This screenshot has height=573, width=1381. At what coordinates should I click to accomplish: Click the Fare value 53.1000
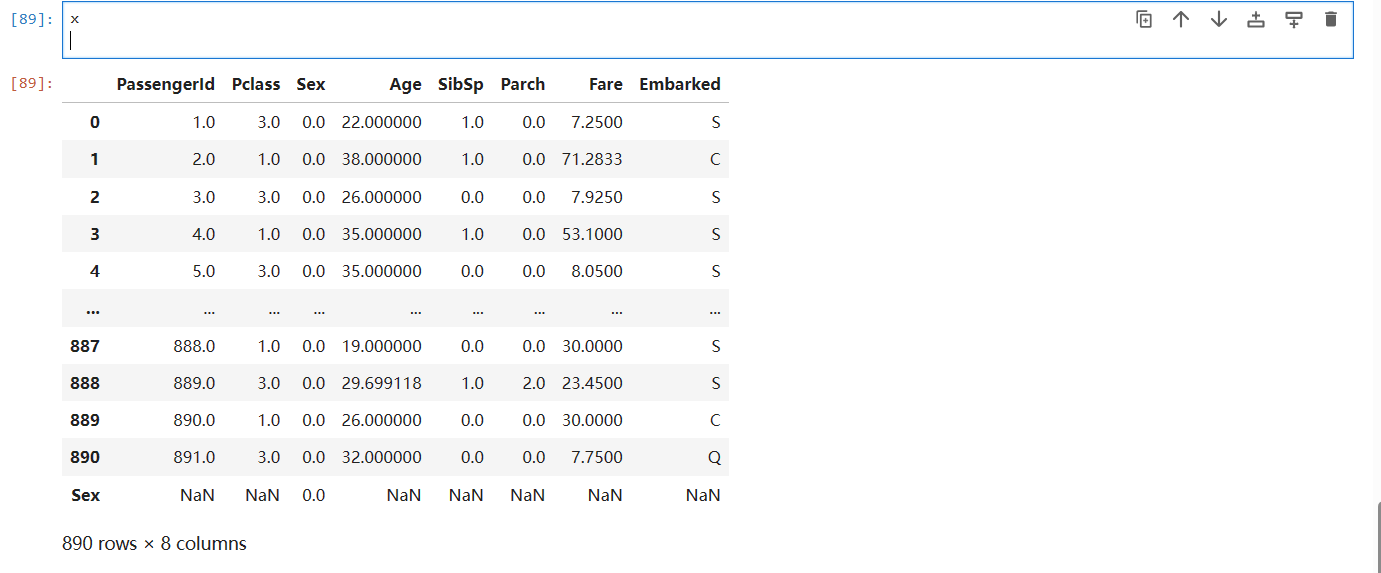pos(592,234)
